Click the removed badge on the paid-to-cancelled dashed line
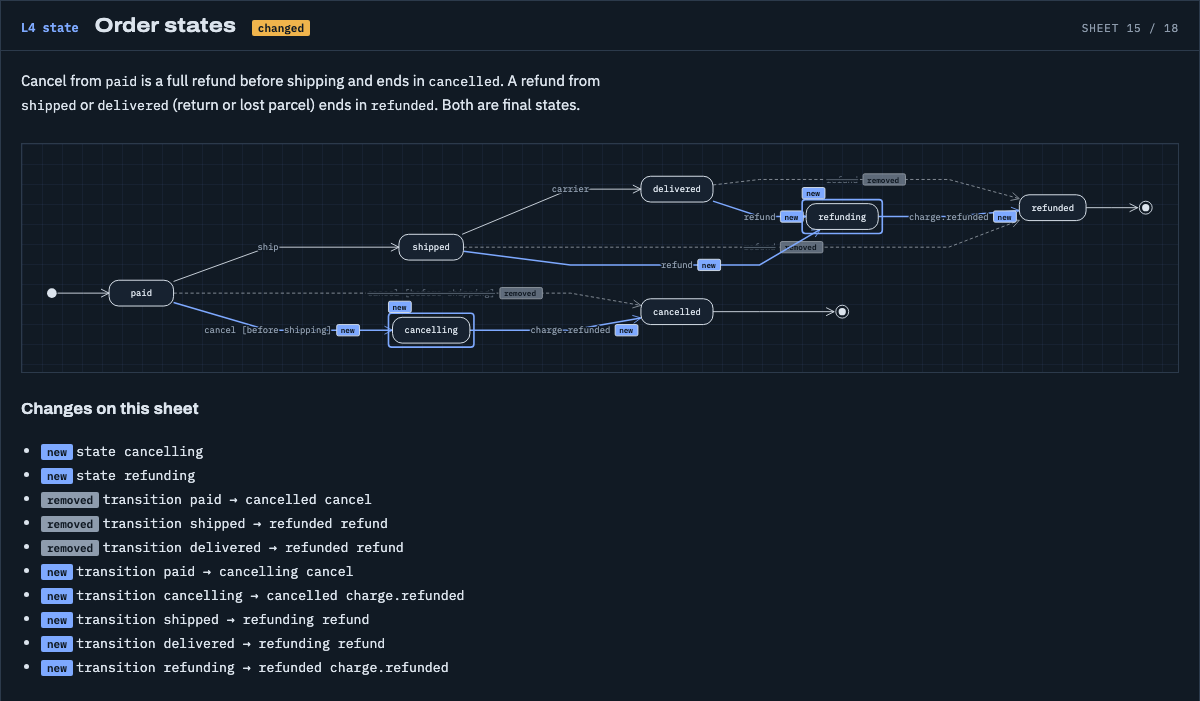 click(520, 293)
